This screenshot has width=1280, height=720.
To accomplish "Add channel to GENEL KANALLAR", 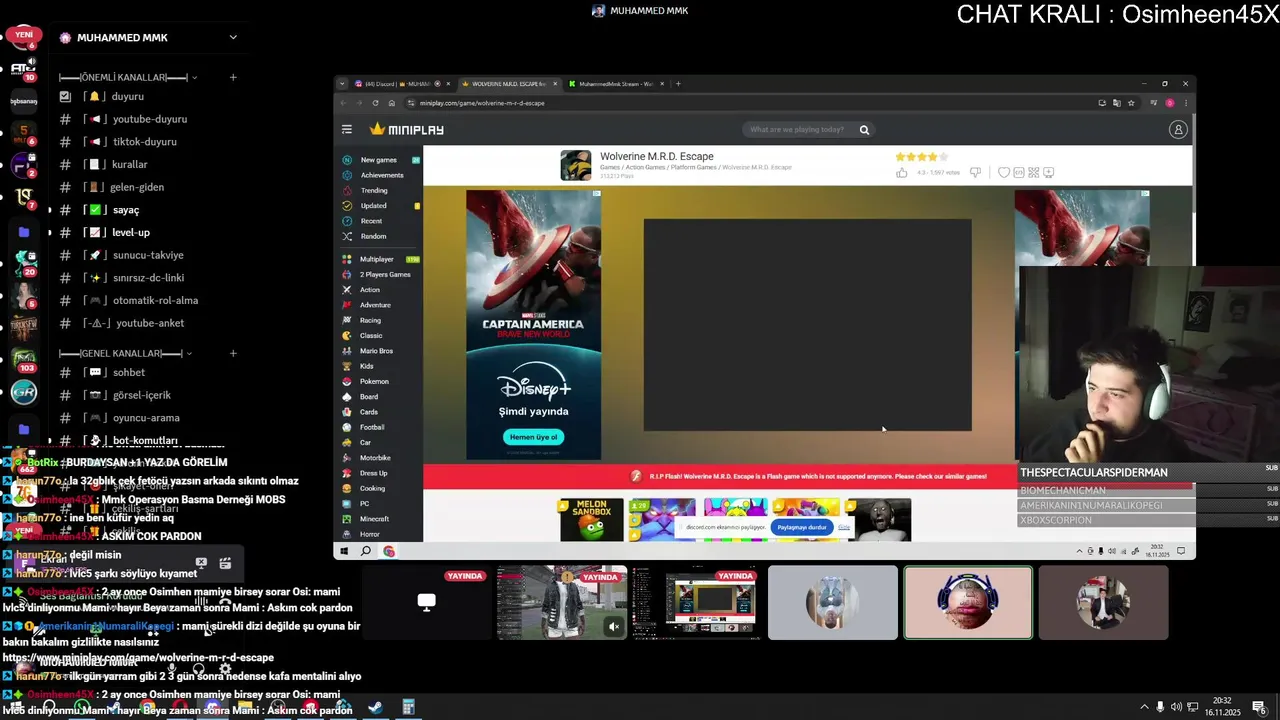I will pyautogui.click(x=233, y=353).
